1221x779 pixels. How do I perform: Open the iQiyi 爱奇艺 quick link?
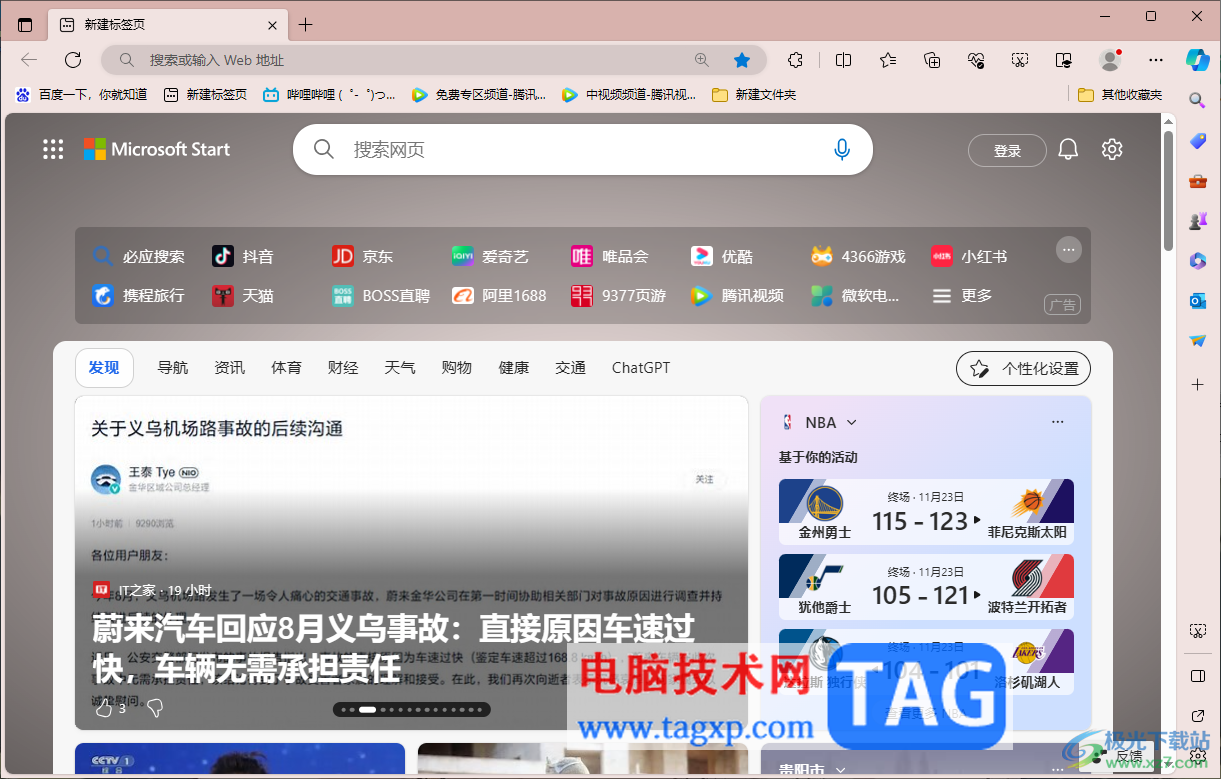tap(490, 256)
